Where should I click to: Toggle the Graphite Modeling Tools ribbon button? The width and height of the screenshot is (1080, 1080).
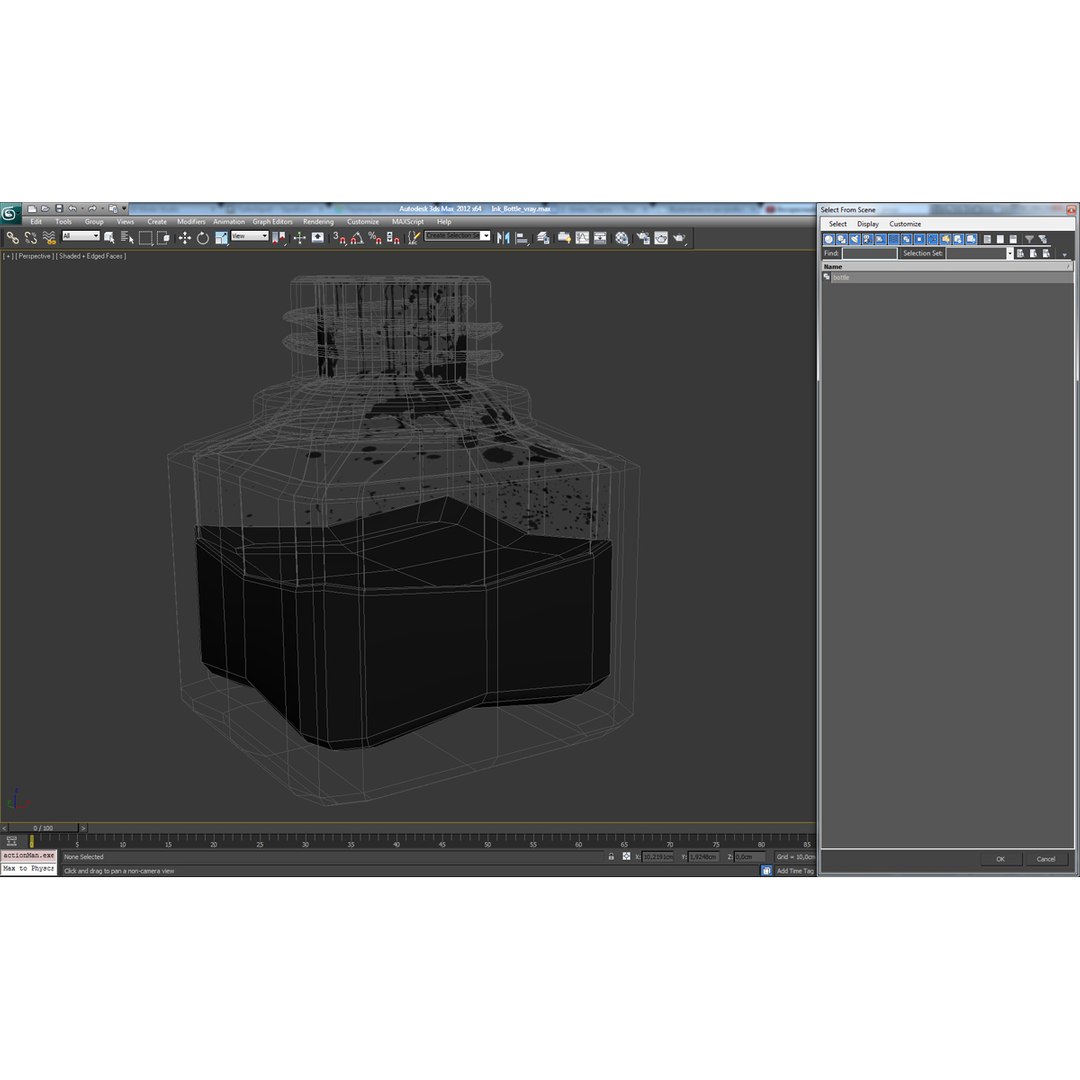click(x=564, y=238)
